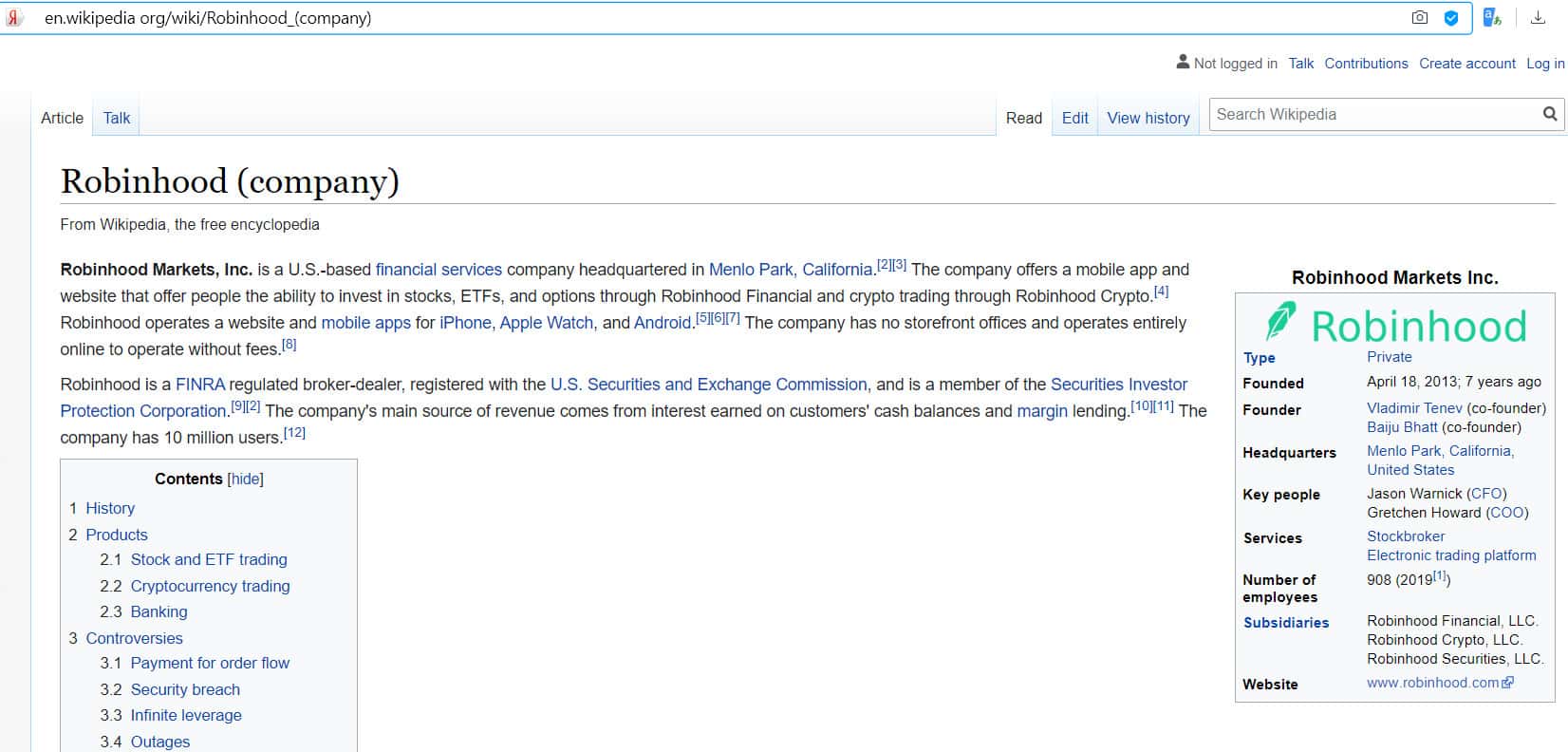Click the Subsidiaries label link
The height and width of the screenshot is (752, 1568).
click(1286, 623)
